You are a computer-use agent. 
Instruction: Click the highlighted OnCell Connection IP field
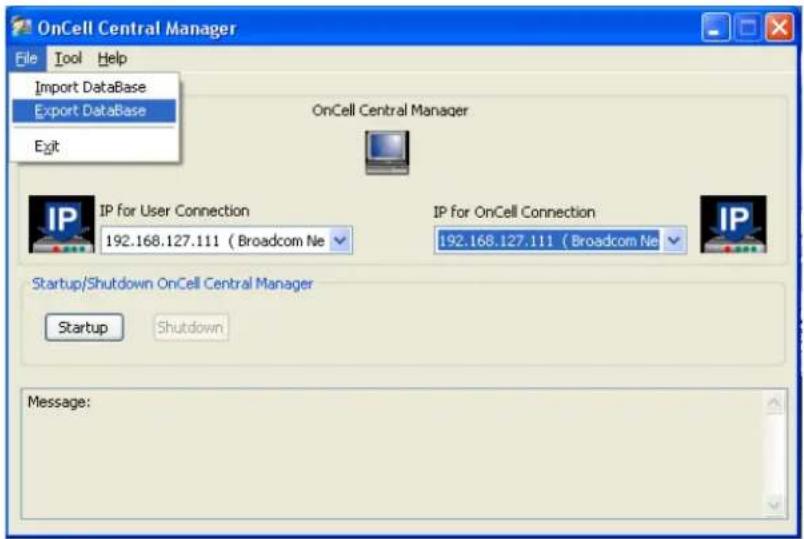[x=560, y=240]
